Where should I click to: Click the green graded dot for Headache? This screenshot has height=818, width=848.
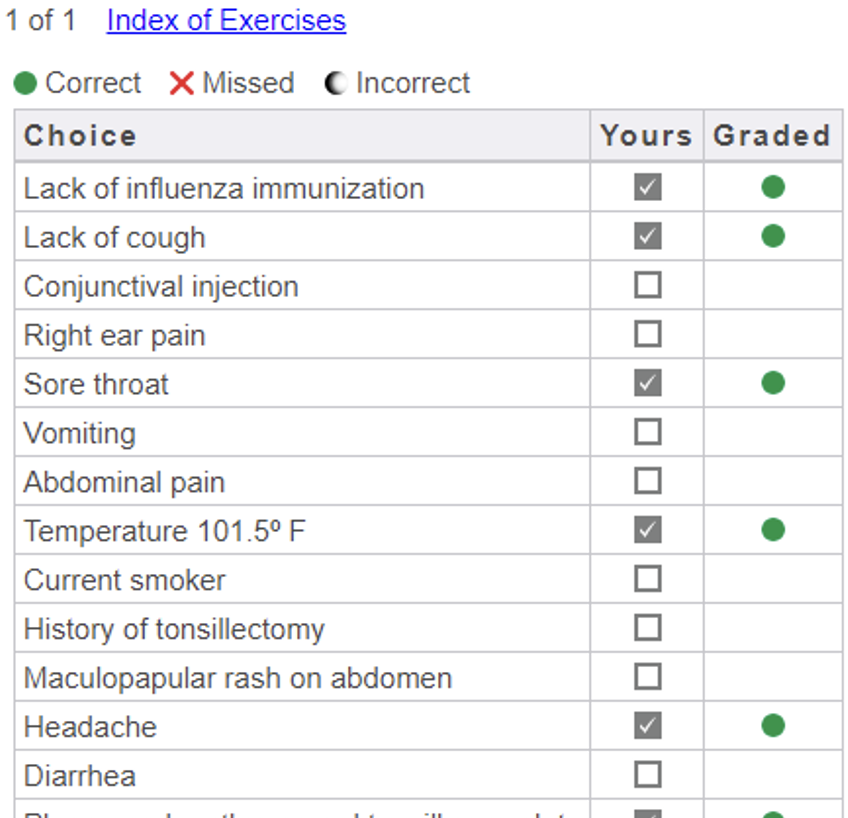point(773,726)
